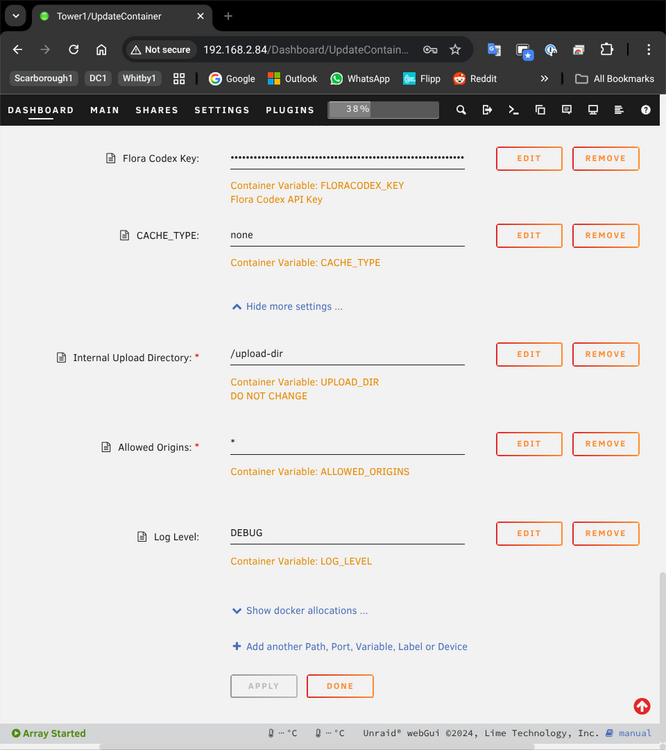
Task: Open the Reddit bookmark
Action: click(x=475, y=78)
